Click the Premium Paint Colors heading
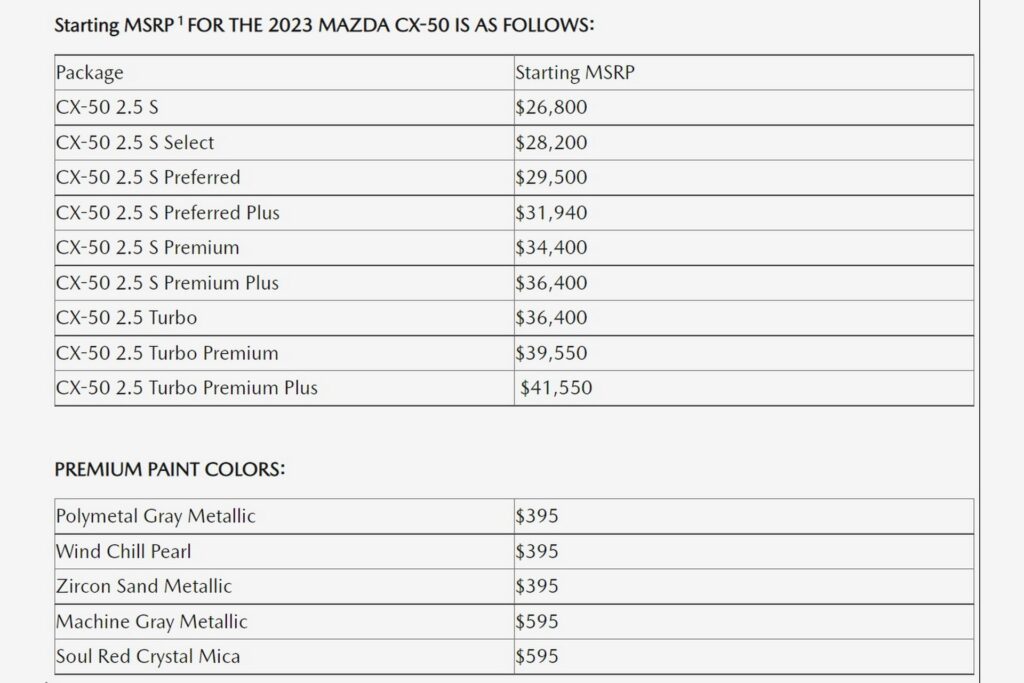Viewport: 1024px width, 683px height. (x=169, y=470)
